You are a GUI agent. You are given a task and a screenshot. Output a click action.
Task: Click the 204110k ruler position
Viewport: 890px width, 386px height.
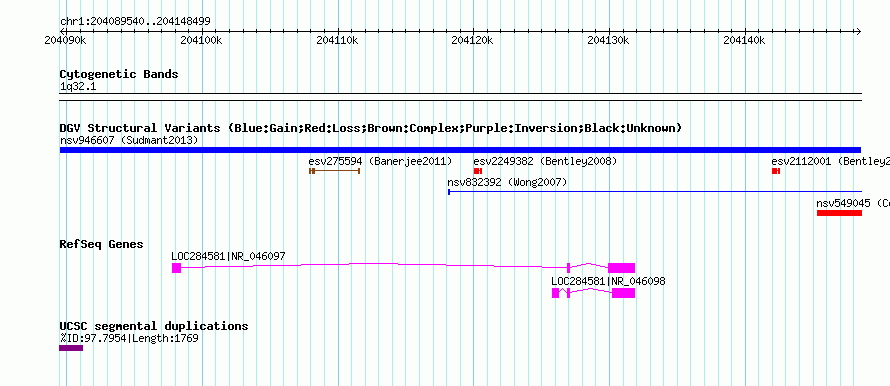click(x=337, y=40)
